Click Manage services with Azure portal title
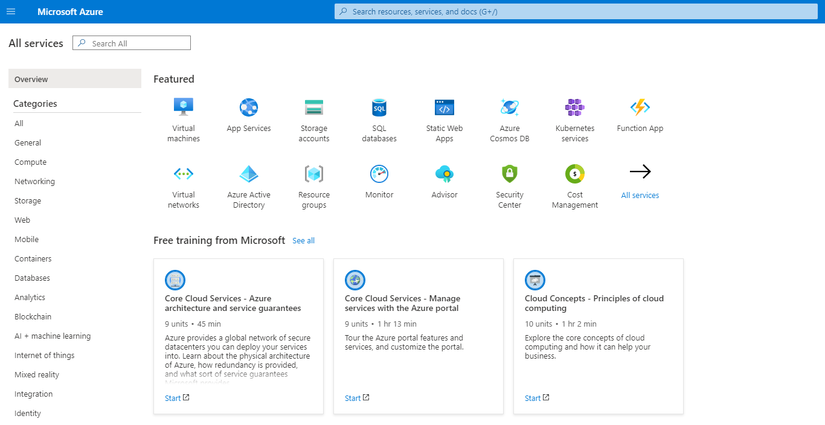 (x=403, y=303)
